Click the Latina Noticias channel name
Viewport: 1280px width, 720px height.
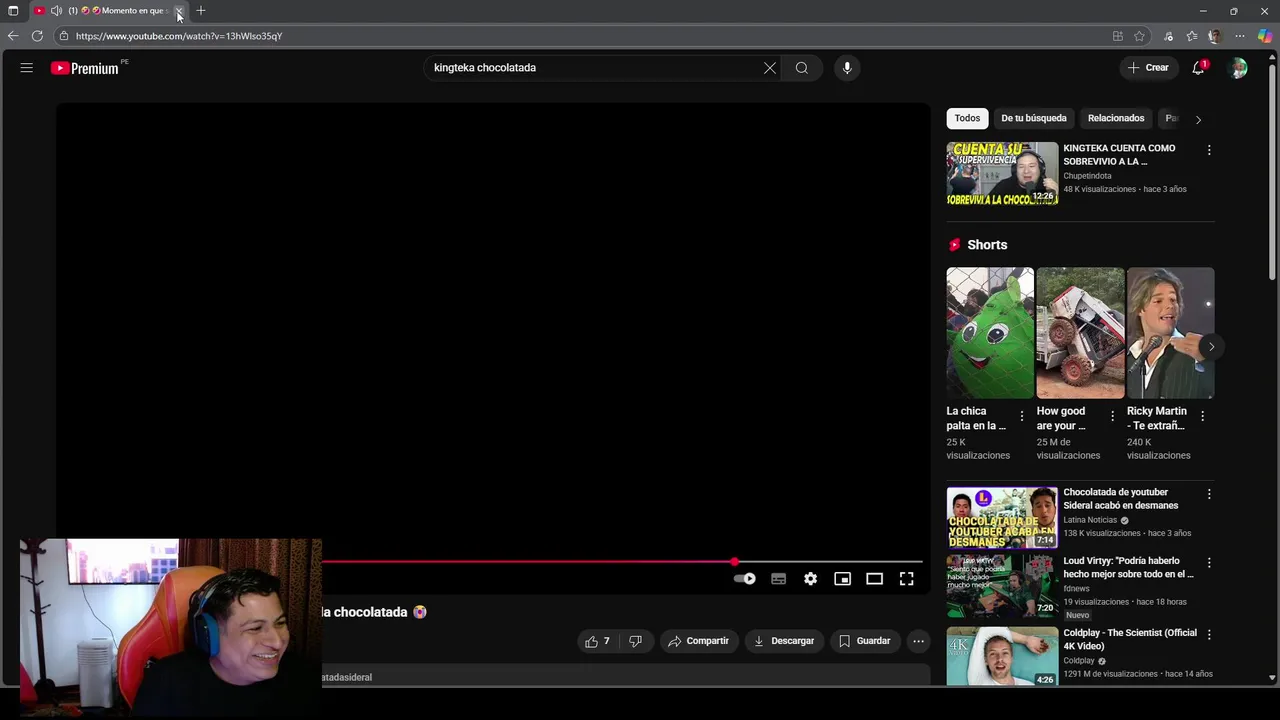[1090, 520]
